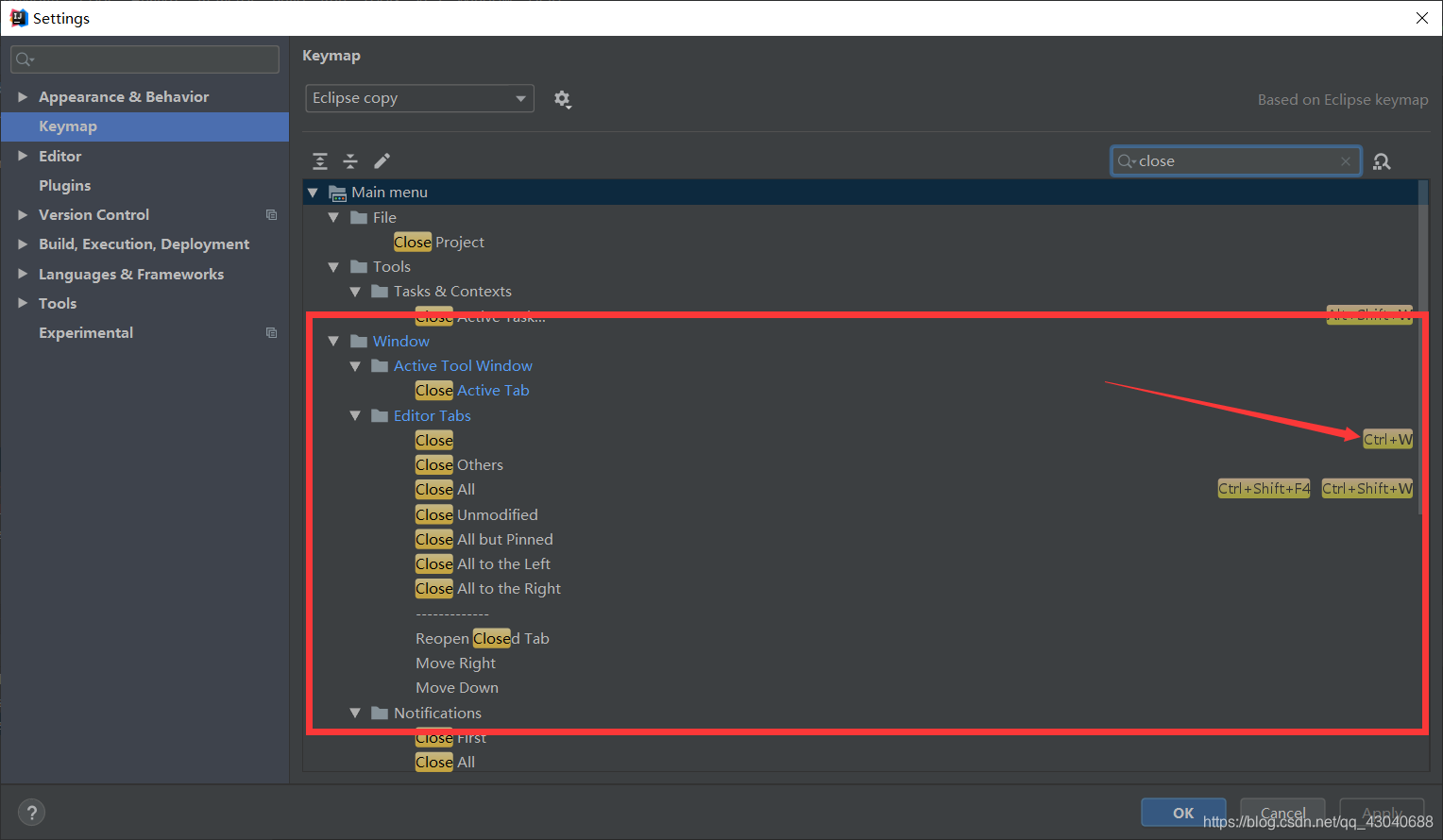Select the Move Right action
The image size is (1443, 840).
point(455,664)
